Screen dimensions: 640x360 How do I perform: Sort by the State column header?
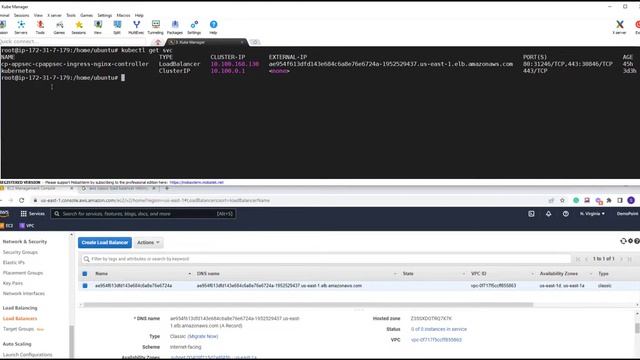(408, 274)
